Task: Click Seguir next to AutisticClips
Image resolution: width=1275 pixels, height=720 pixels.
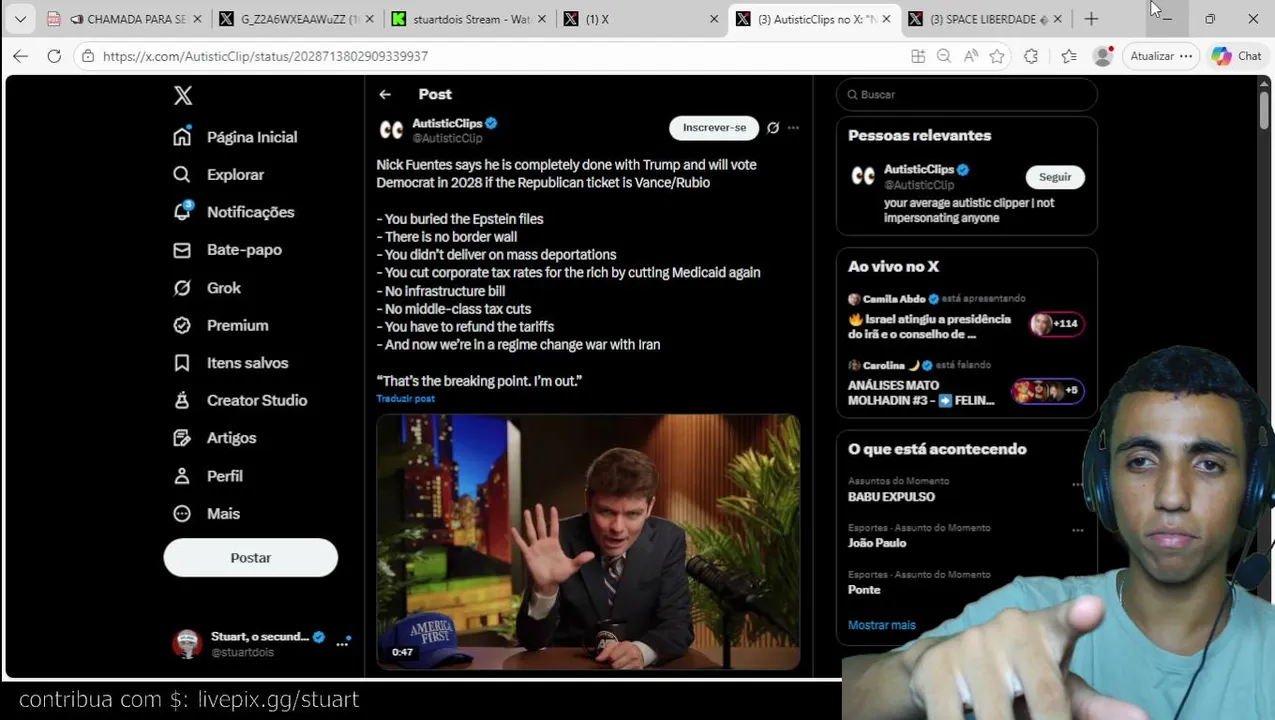Action: [1055, 177]
